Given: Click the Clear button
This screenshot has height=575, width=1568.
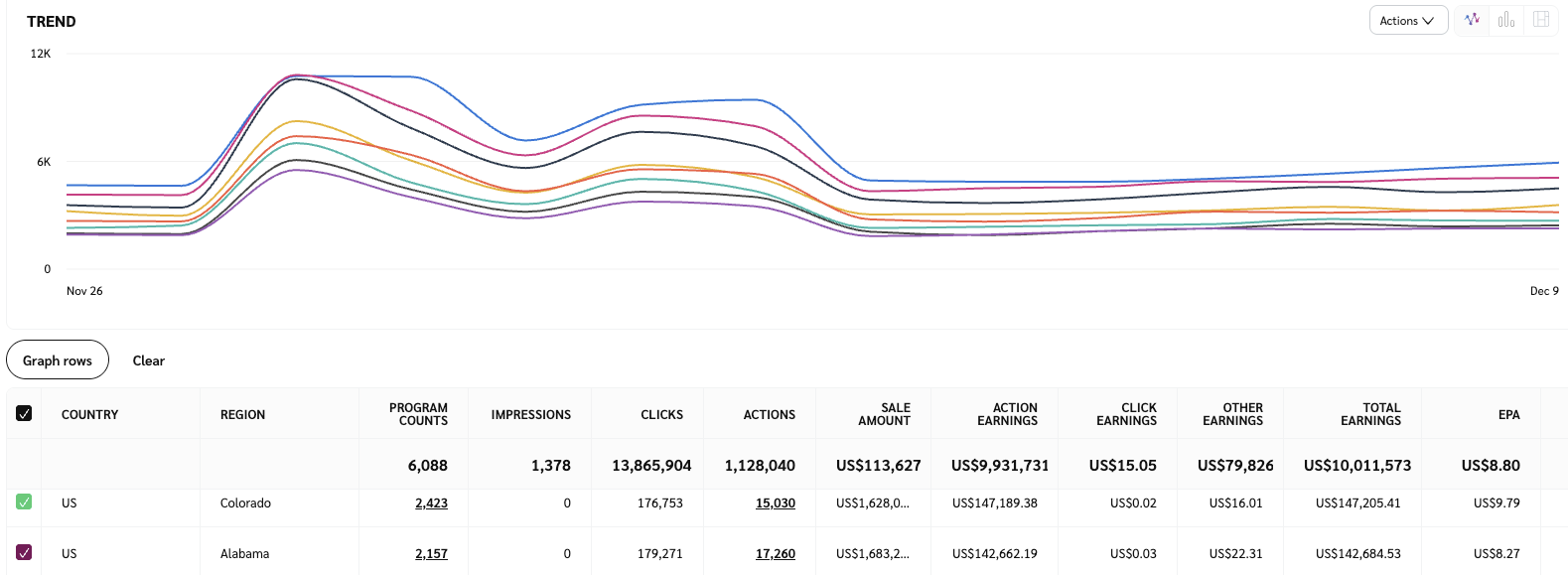Looking at the screenshot, I should (148, 360).
